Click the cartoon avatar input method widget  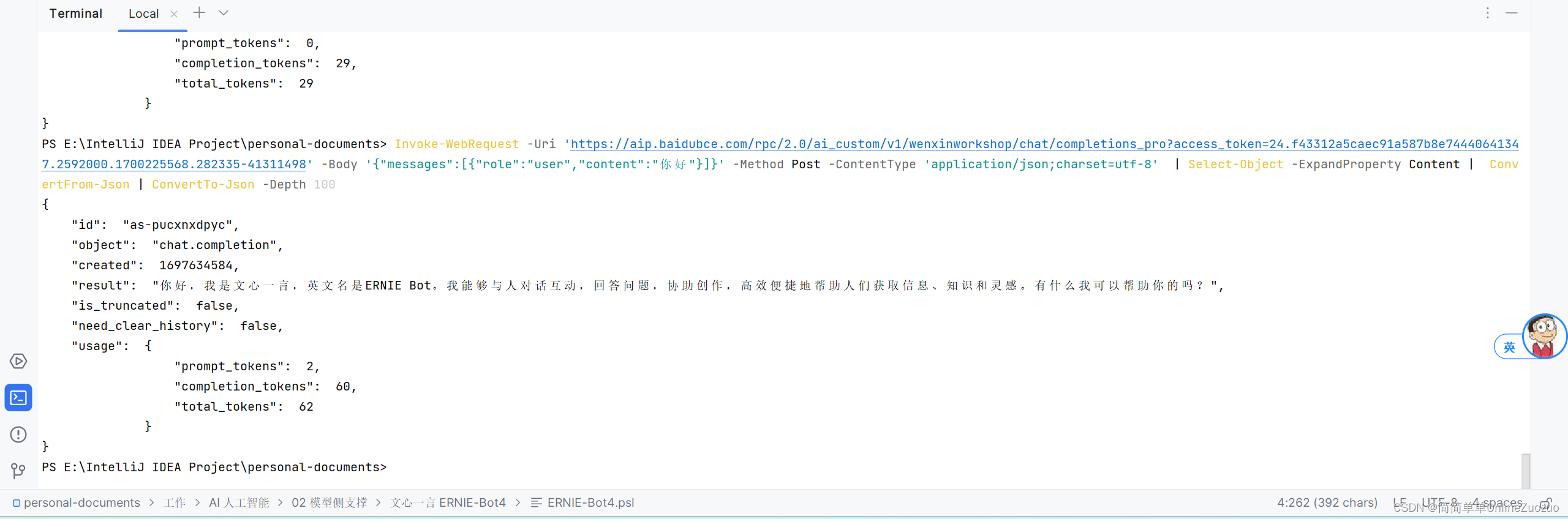[1545, 336]
